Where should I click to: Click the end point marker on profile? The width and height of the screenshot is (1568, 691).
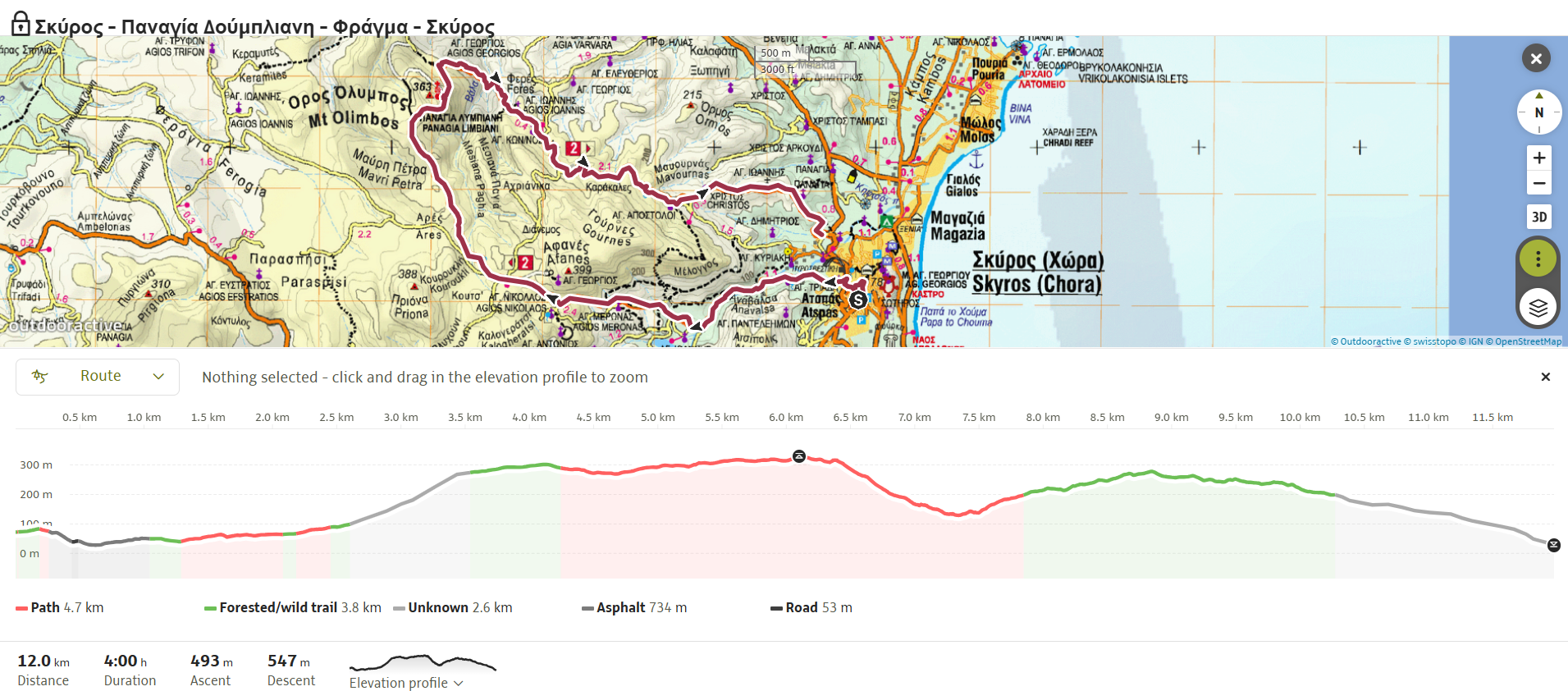pyautogui.click(x=1553, y=545)
